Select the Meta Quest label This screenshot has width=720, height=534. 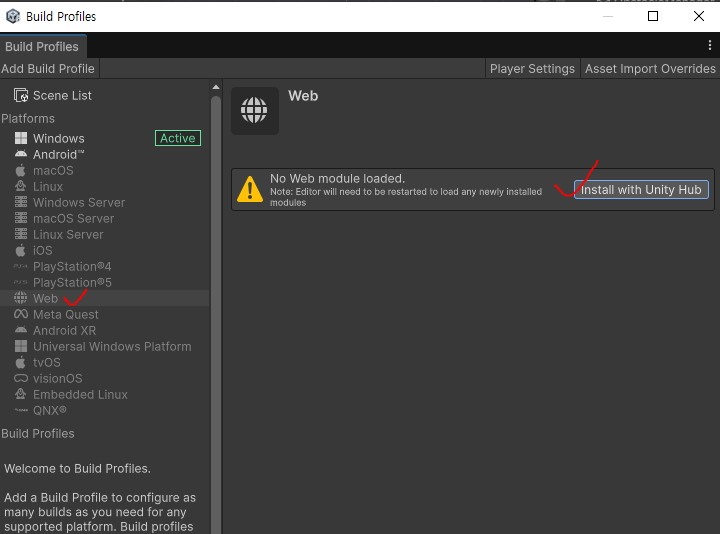coord(66,315)
